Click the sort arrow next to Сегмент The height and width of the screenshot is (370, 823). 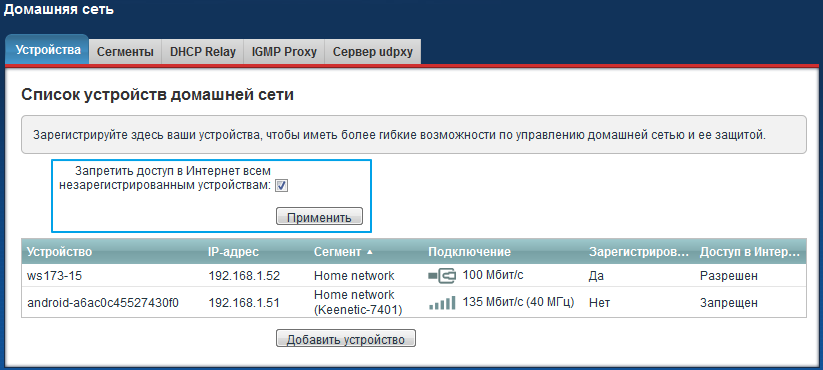point(370,252)
